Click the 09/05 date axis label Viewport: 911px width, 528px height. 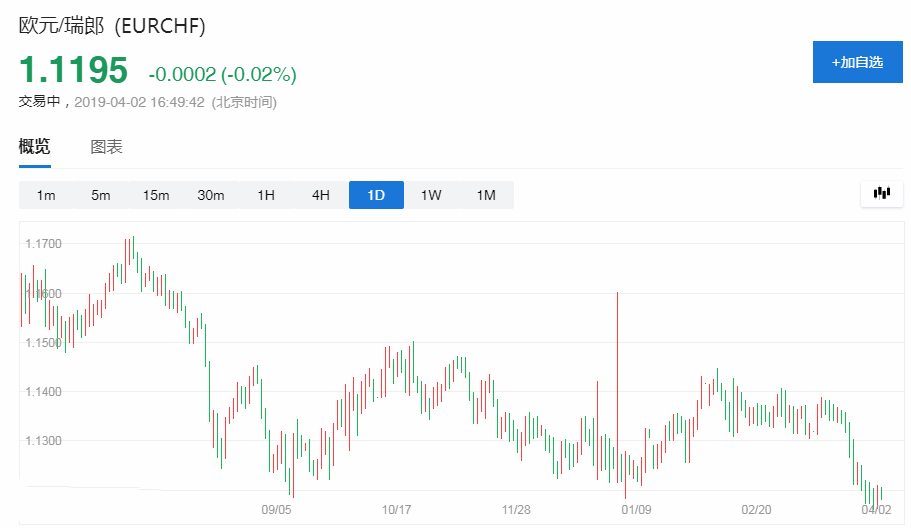[x=276, y=510]
